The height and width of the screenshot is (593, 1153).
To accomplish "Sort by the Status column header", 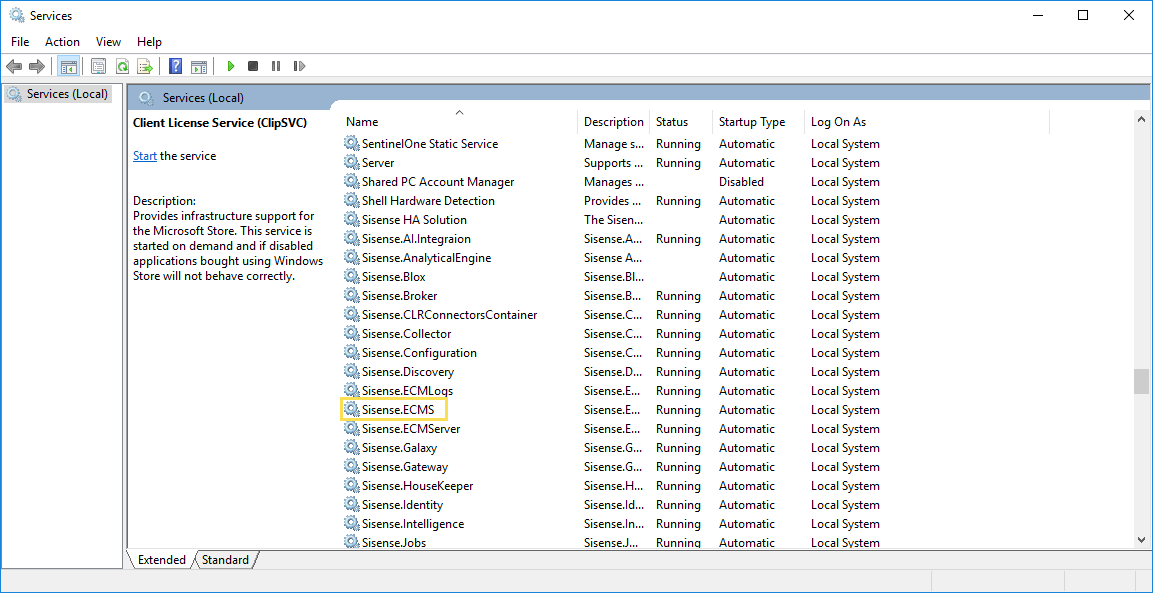I will point(681,121).
